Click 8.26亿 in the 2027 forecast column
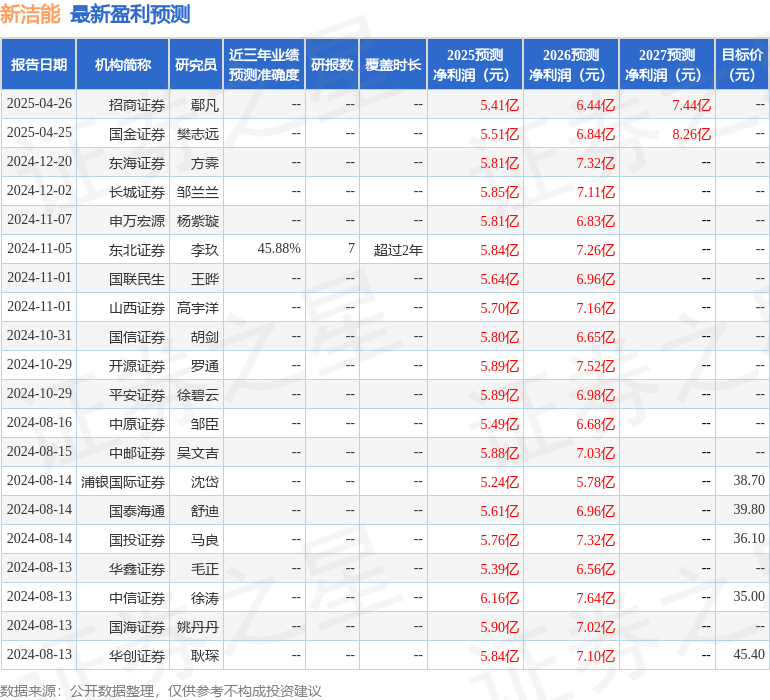 (x=691, y=134)
